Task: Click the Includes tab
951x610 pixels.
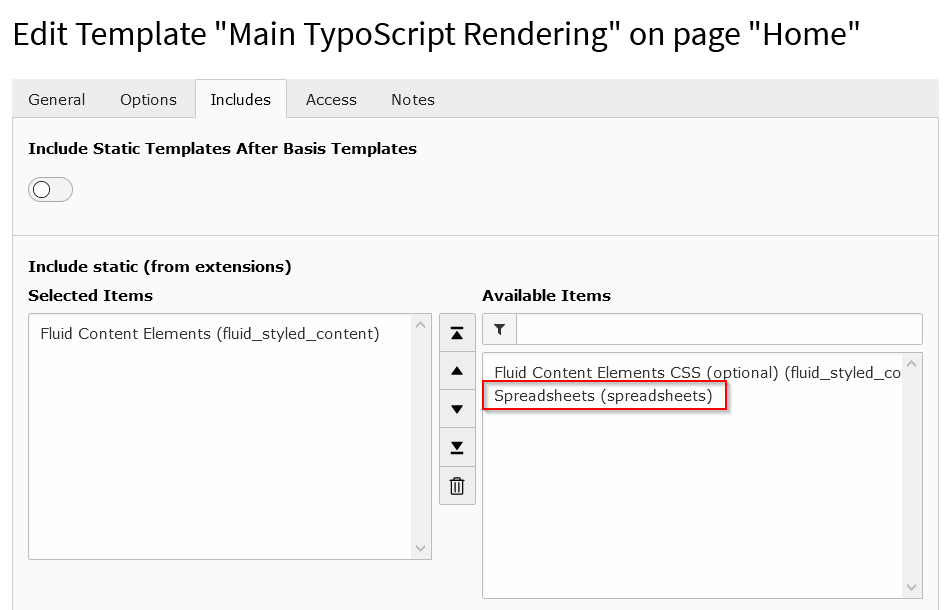Action: point(240,99)
